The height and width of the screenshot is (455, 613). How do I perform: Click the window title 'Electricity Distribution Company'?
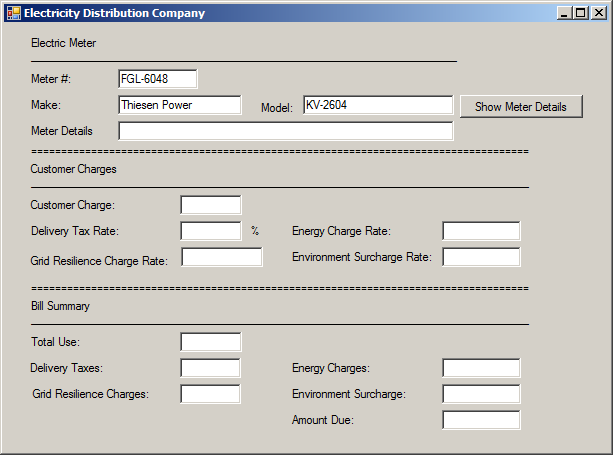(114, 13)
